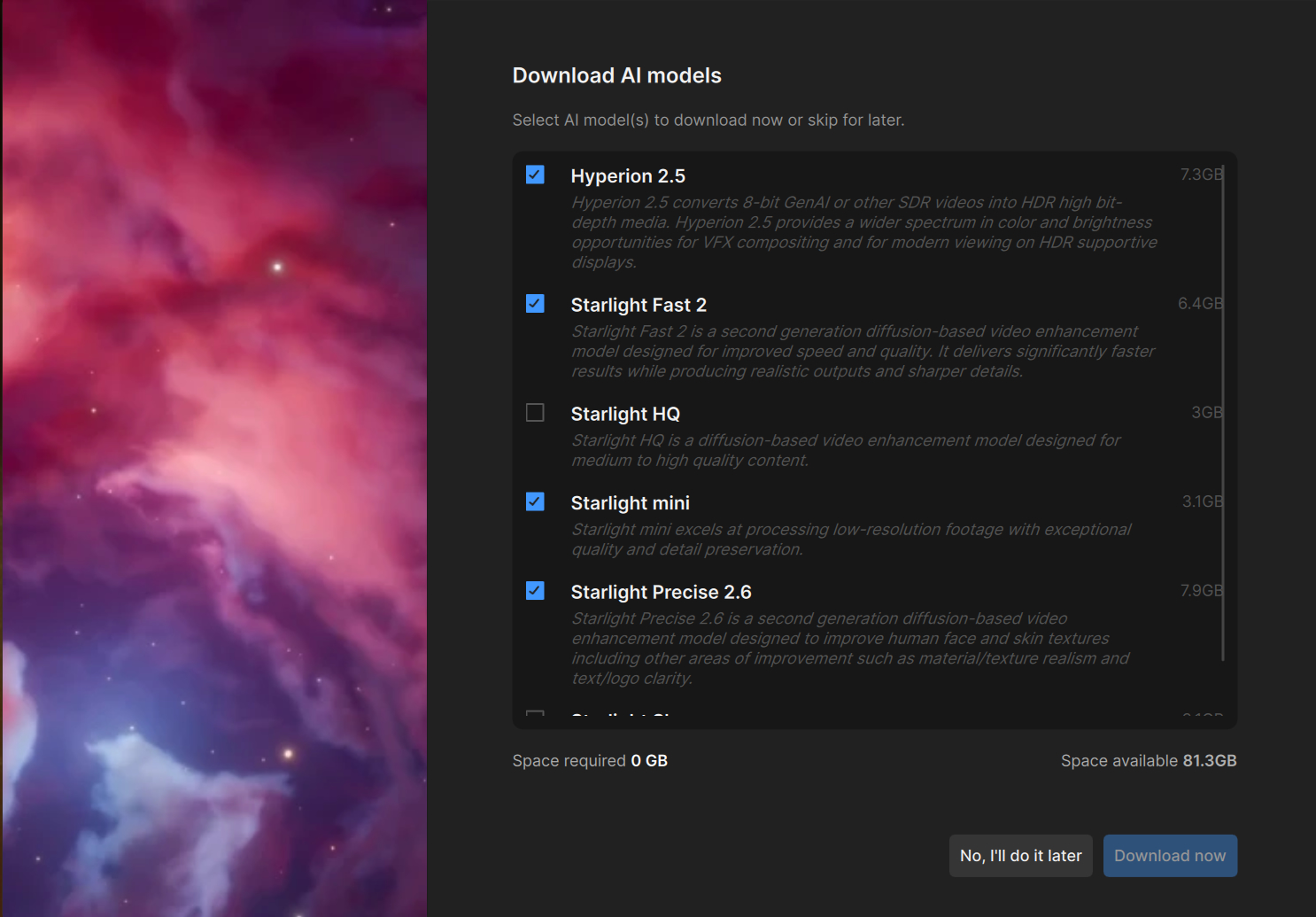
Task: Toggle the Starlight mini checkbox
Action: point(535,501)
